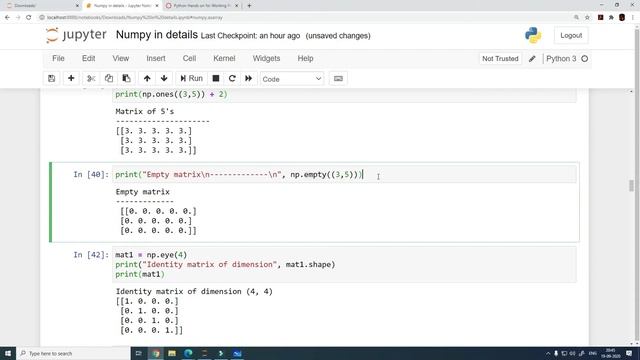Copy selected cells icon
640x360 pixels.
click(x=109, y=78)
